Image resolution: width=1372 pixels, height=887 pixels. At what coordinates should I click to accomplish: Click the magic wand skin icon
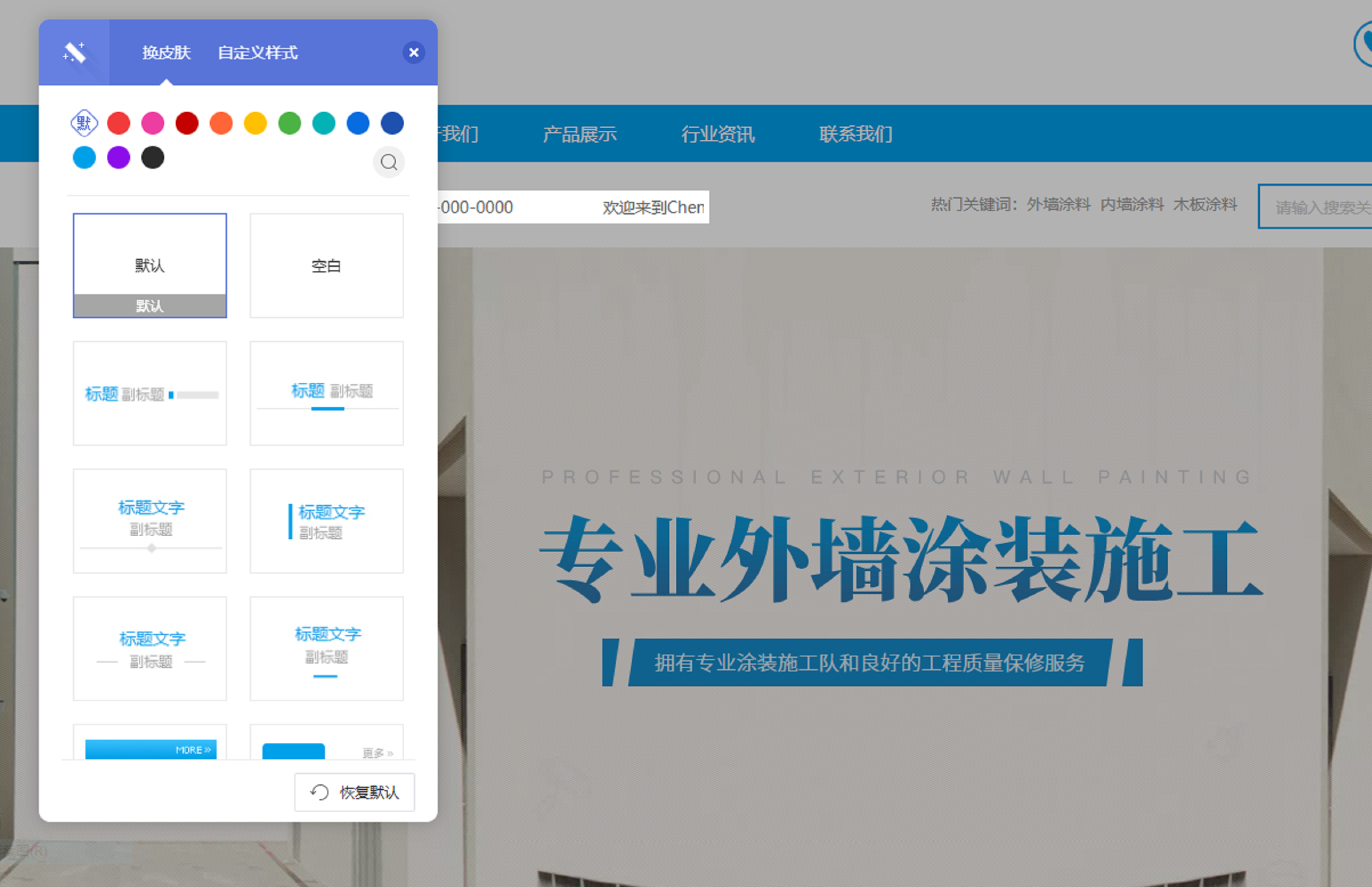pyautogui.click(x=74, y=52)
